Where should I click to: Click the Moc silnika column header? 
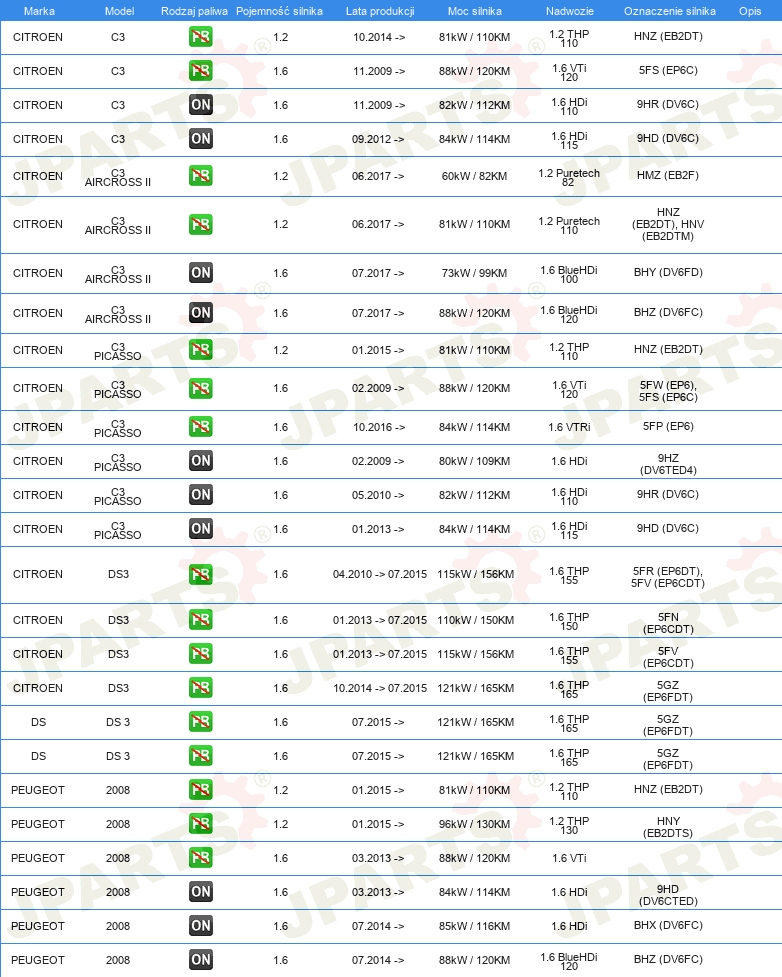(x=474, y=11)
